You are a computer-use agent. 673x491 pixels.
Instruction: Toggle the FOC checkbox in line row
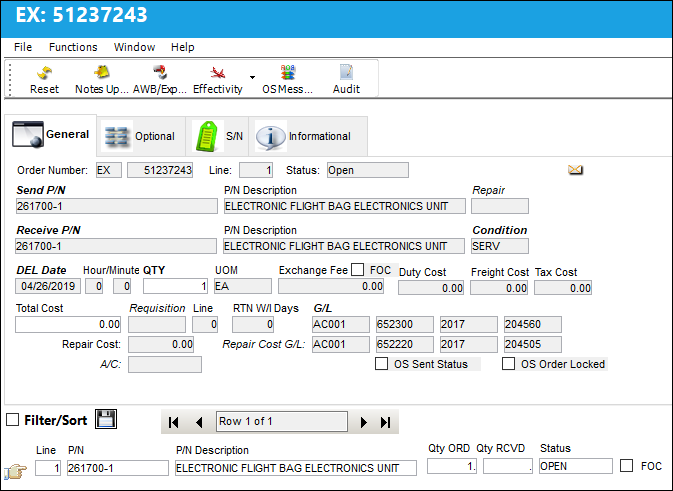pos(627,465)
